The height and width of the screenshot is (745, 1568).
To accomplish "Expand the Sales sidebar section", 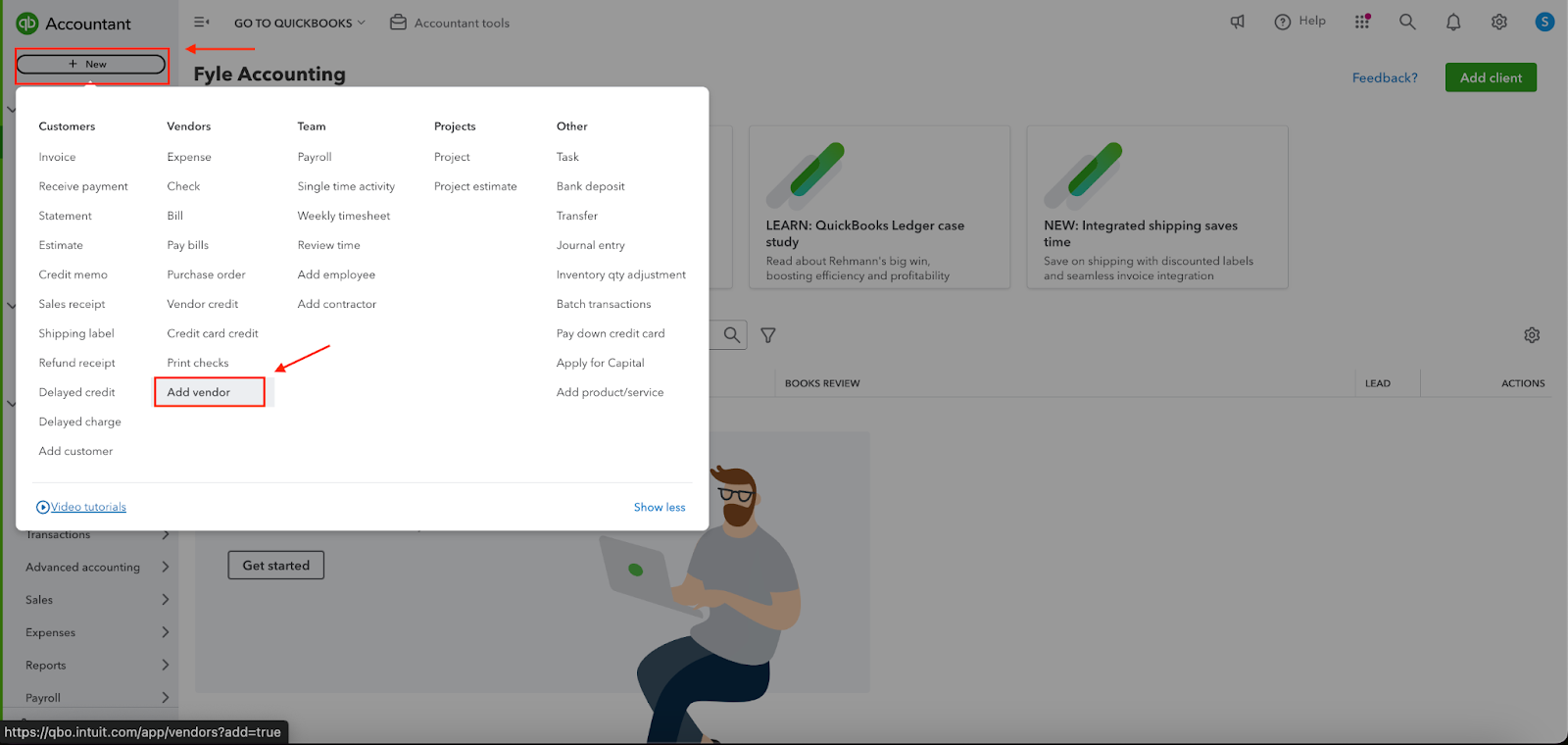I will coord(96,599).
